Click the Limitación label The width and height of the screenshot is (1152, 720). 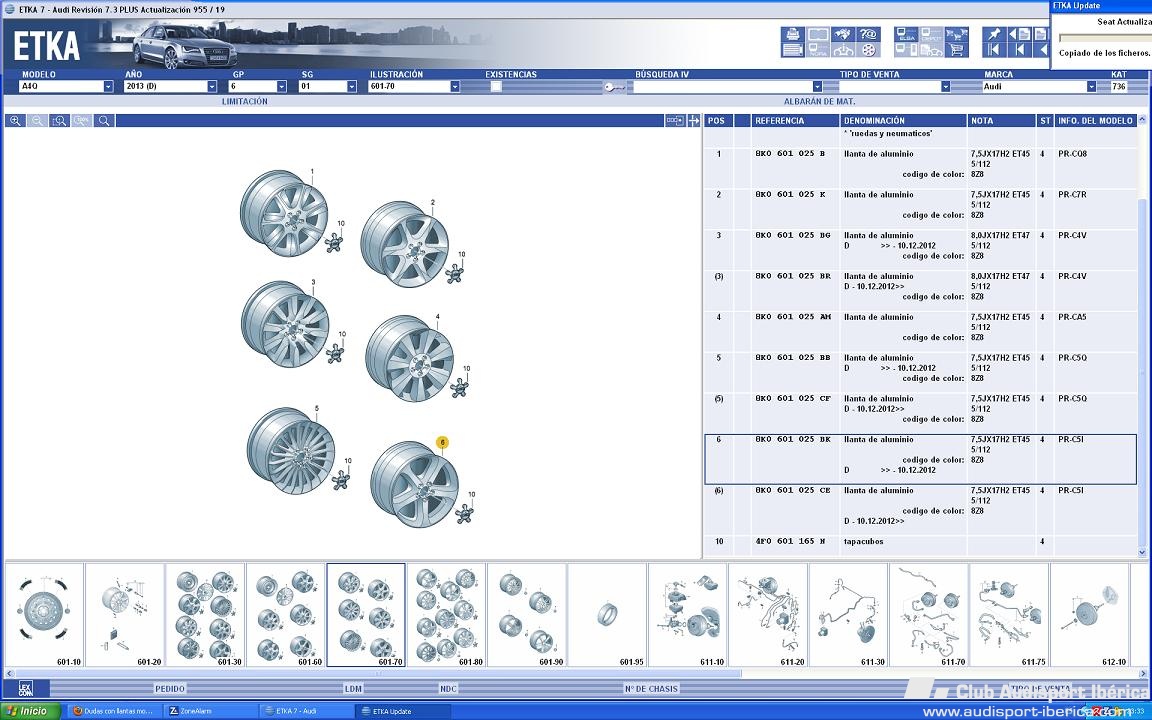(x=245, y=101)
